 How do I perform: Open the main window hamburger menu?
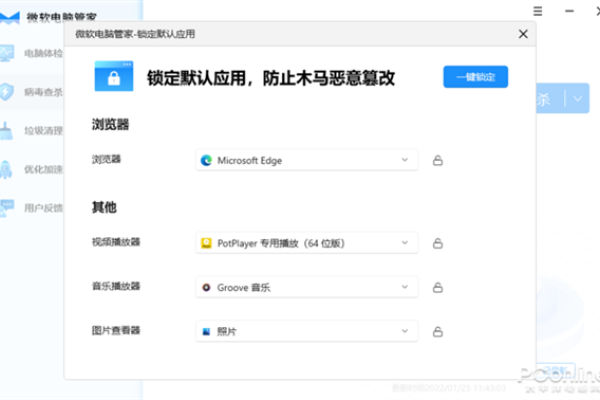(x=538, y=11)
